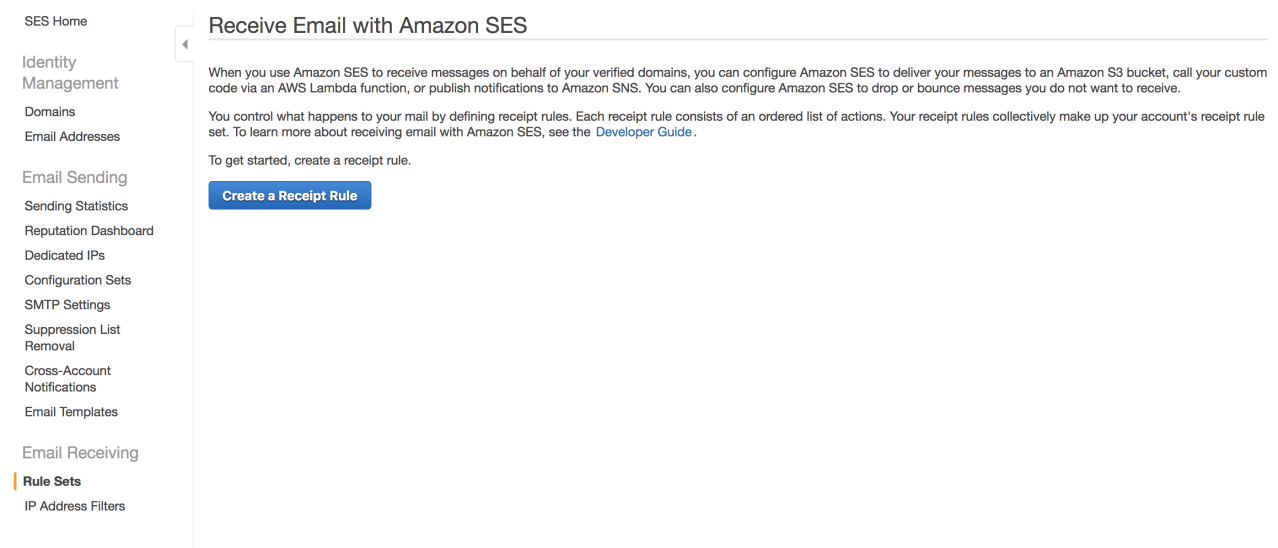View Sending Statistics
The image size is (1278, 548).
tap(76, 206)
